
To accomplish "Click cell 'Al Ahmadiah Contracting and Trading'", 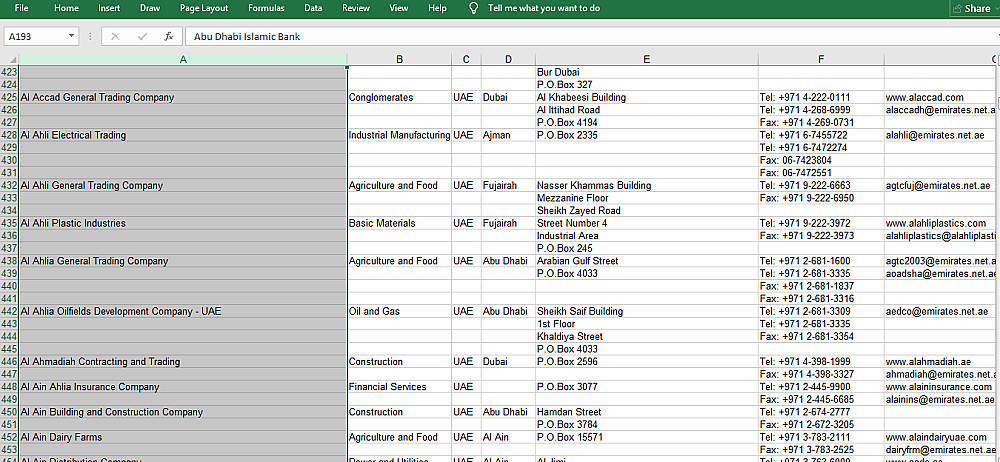I will click(183, 362).
